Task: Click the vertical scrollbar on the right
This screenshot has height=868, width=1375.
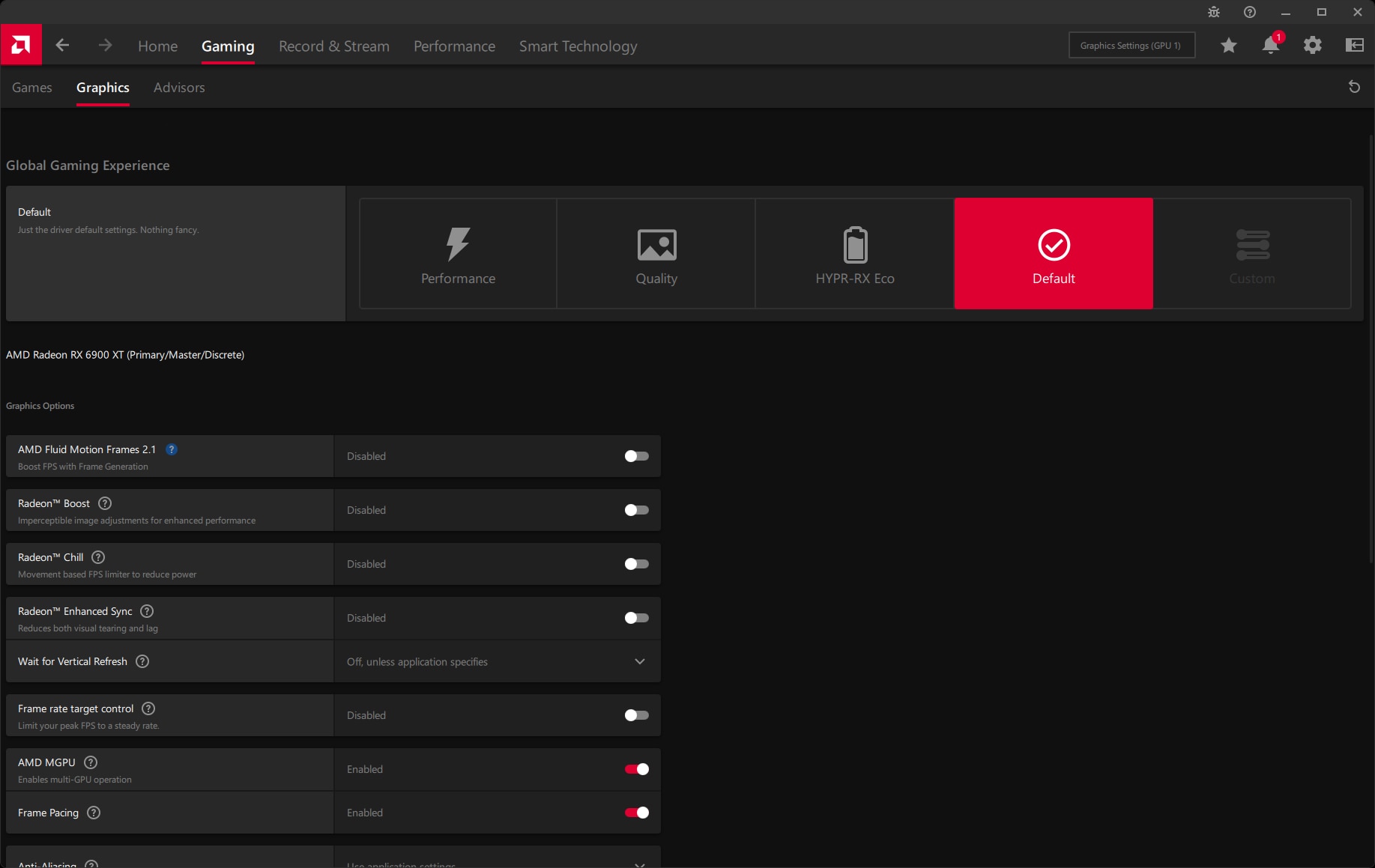Action: pyautogui.click(x=1371, y=348)
